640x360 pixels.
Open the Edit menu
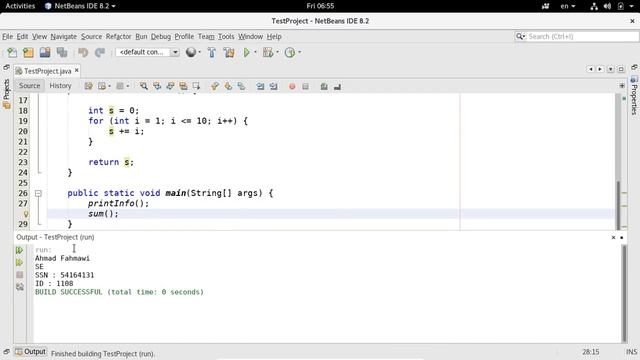22,36
